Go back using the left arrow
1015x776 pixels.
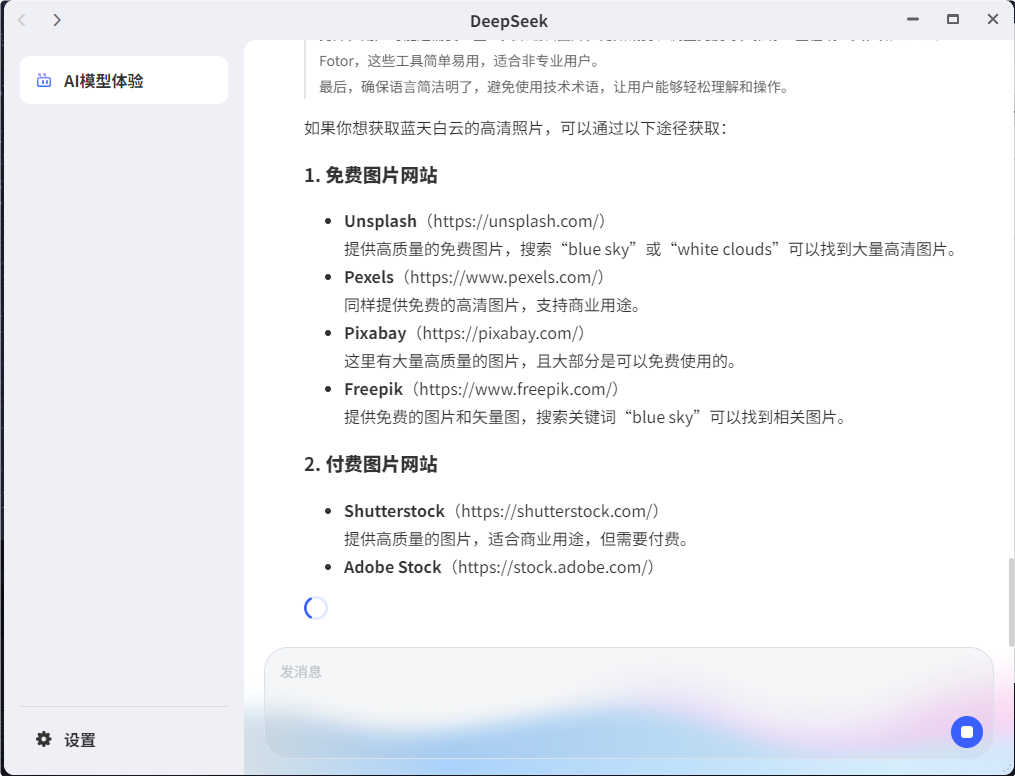[22, 20]
